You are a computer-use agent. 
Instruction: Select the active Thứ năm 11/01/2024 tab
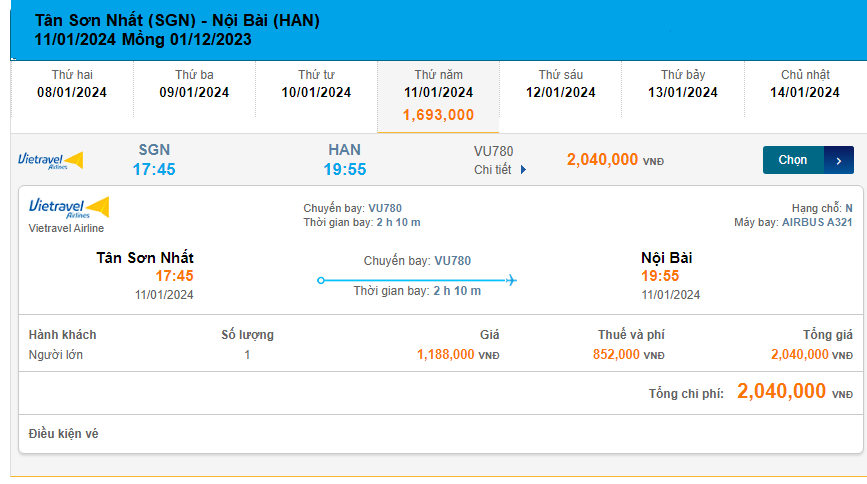point(438,84)
